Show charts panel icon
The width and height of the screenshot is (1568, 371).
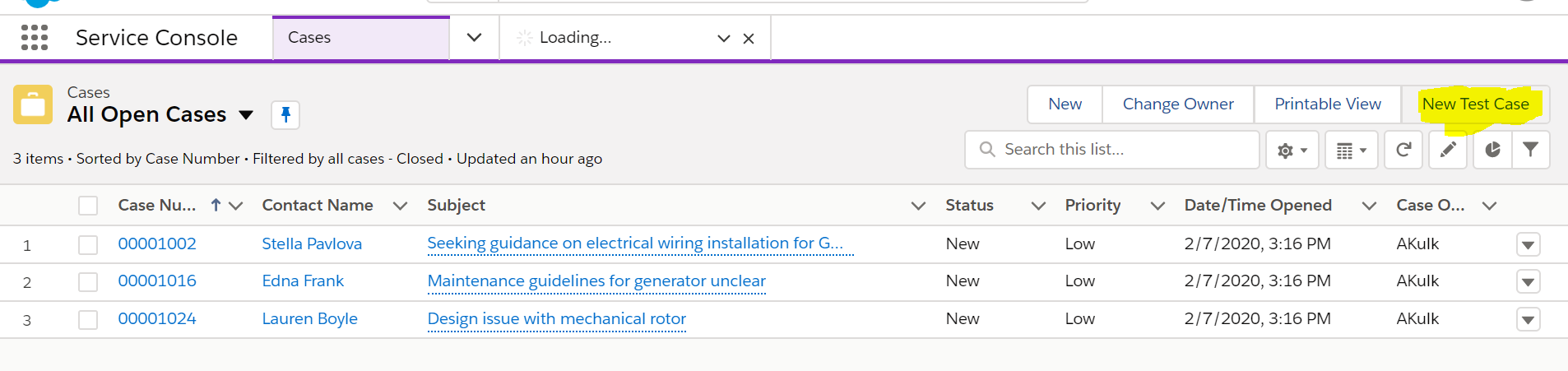click(x=1492, y=150)
